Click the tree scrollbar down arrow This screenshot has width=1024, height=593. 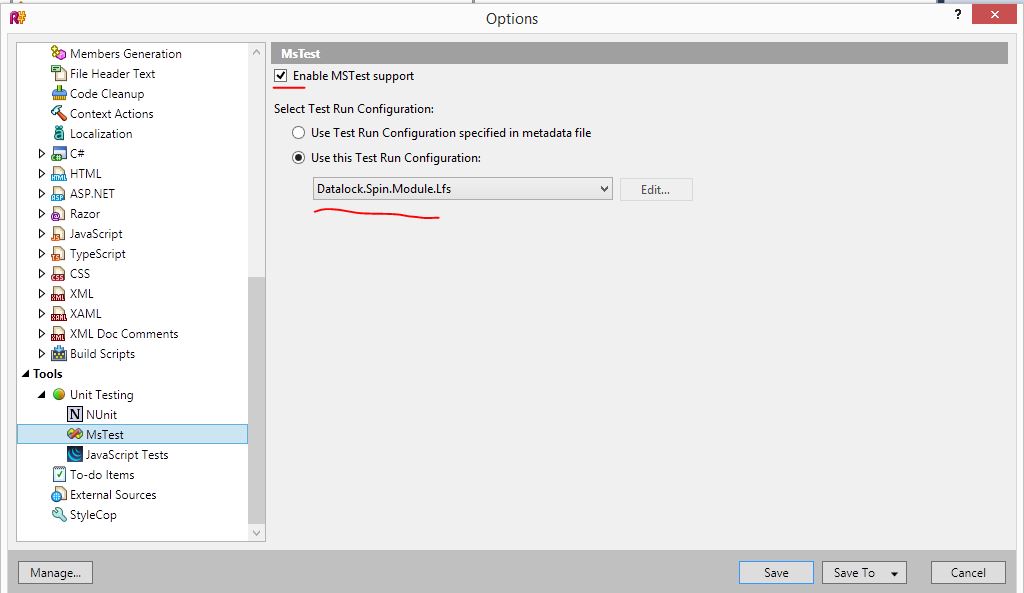256,532
